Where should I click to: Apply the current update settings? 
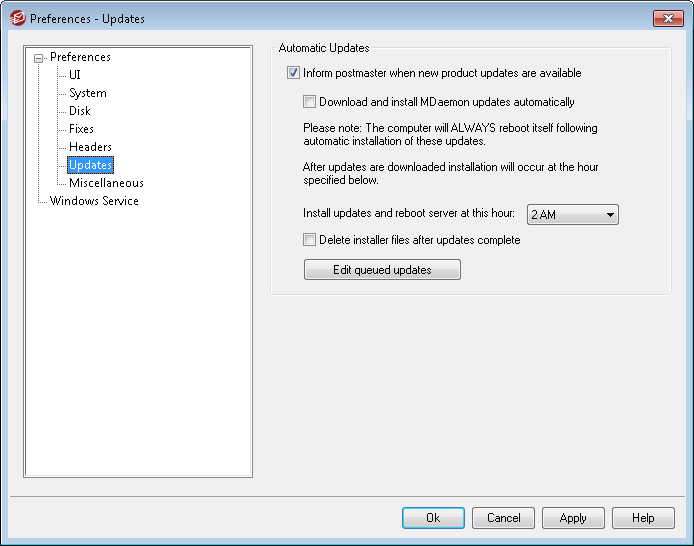(573, 518)
